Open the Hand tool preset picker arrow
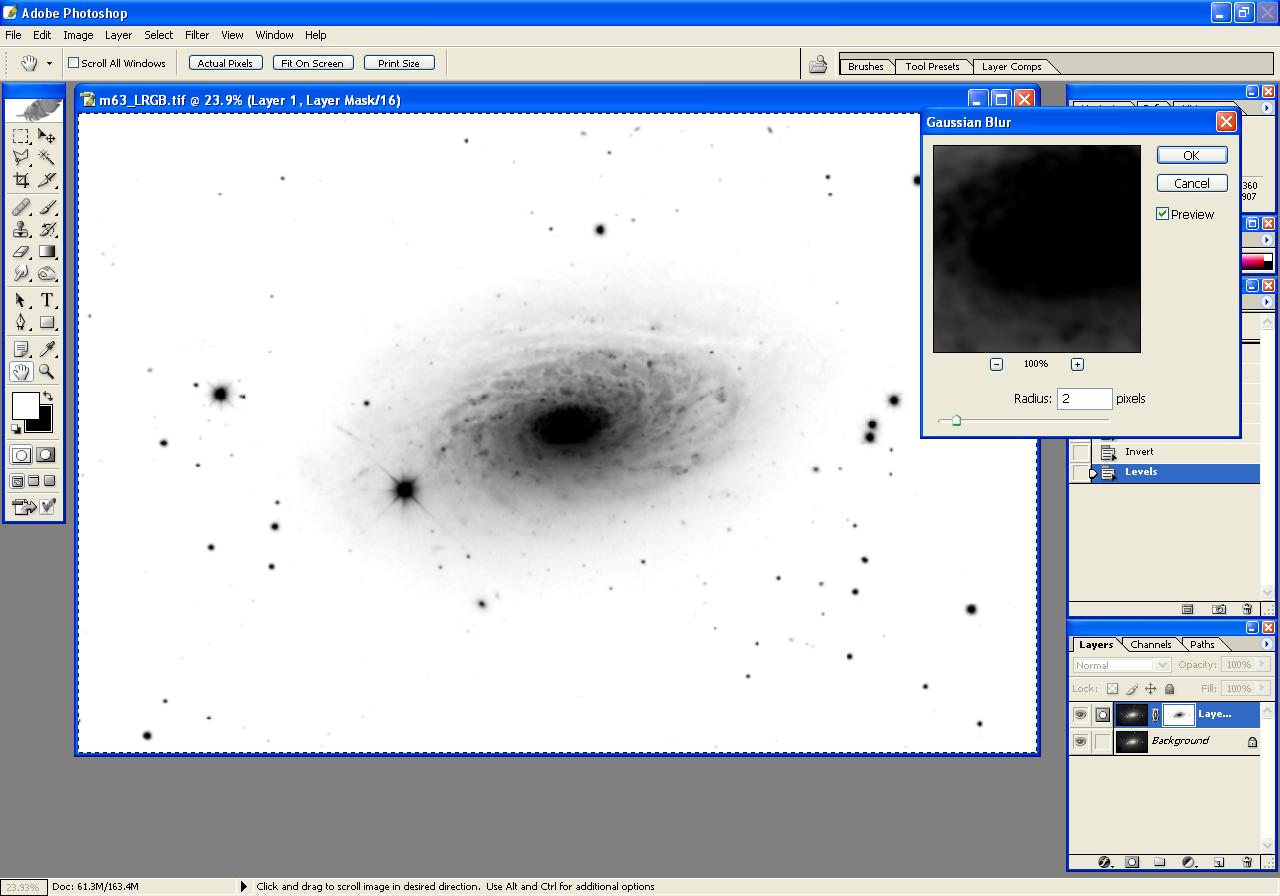The width and height of the screenshot is (1280, 896). click(x=49, y=63)
